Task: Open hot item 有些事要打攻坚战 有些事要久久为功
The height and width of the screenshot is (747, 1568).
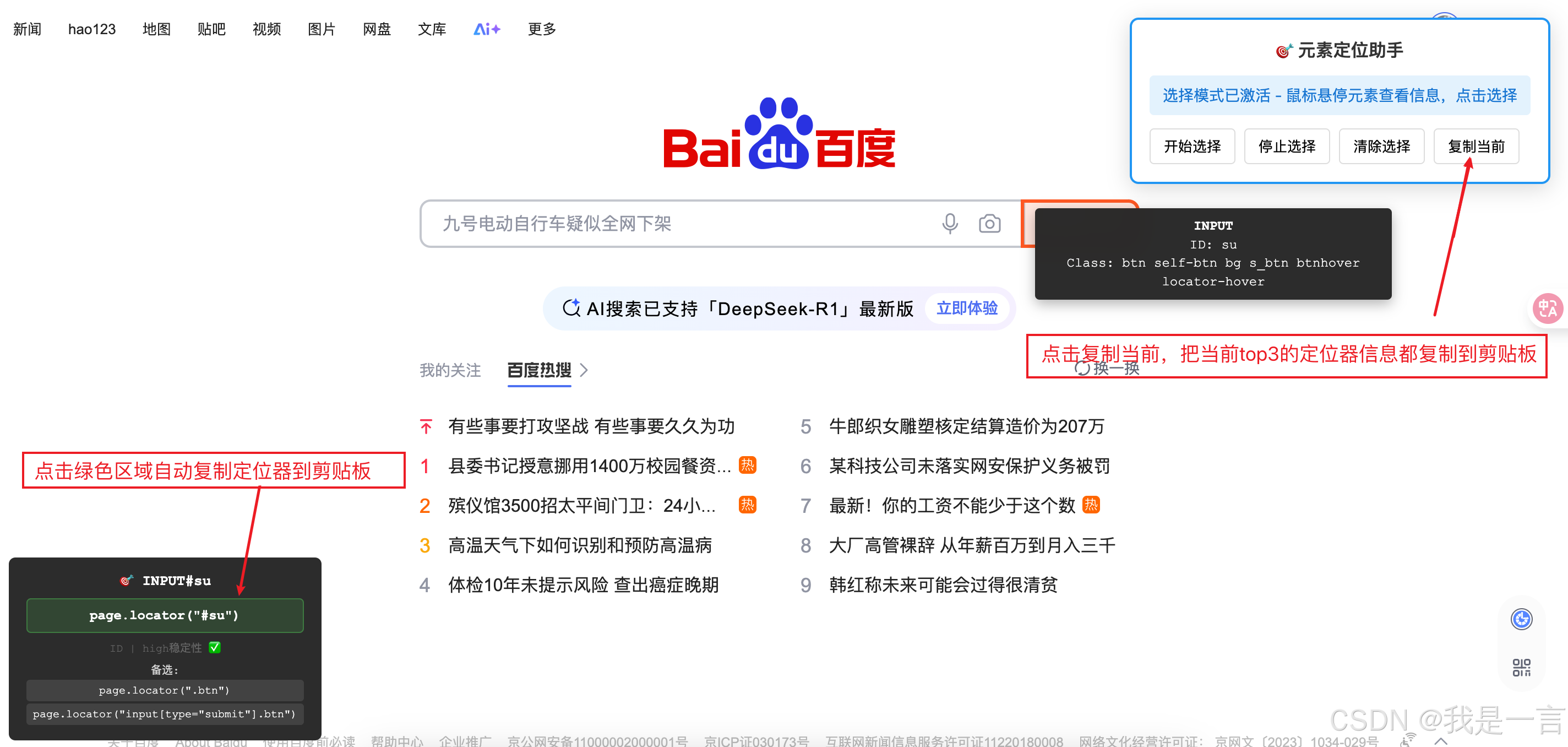Action: 591,426
